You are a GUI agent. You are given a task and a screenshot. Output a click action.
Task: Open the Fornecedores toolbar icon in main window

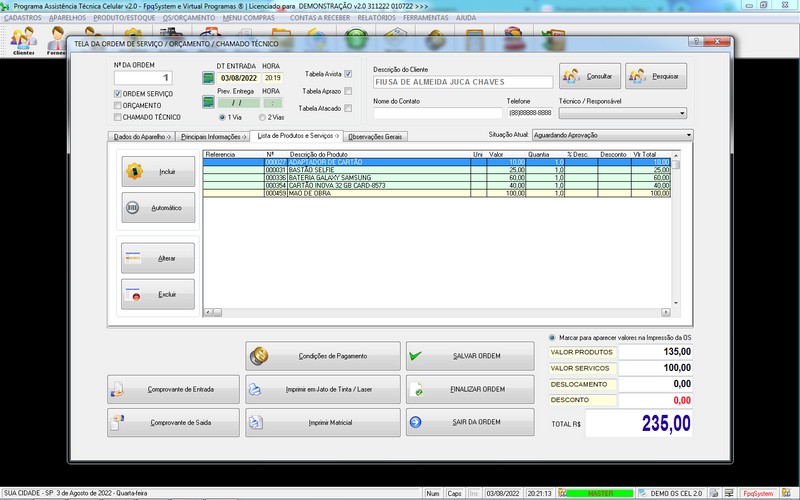57,41
